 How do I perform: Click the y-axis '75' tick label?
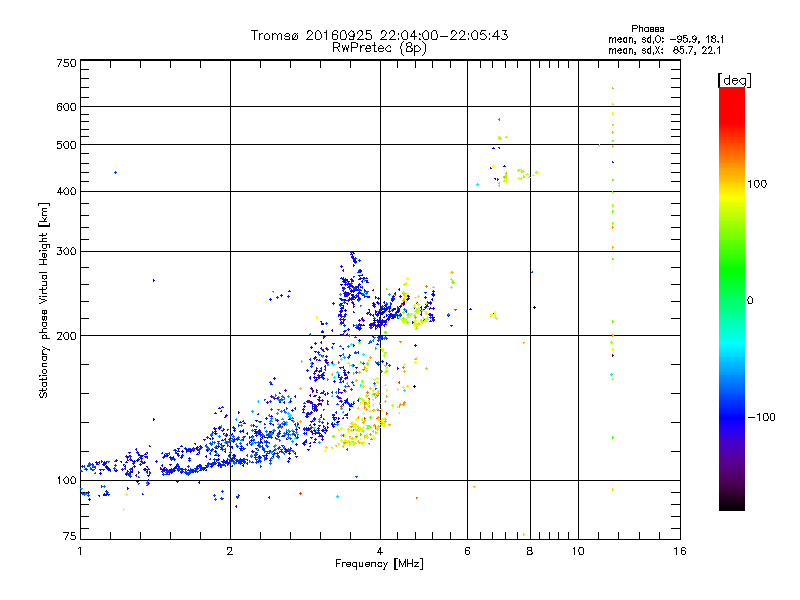70,536
